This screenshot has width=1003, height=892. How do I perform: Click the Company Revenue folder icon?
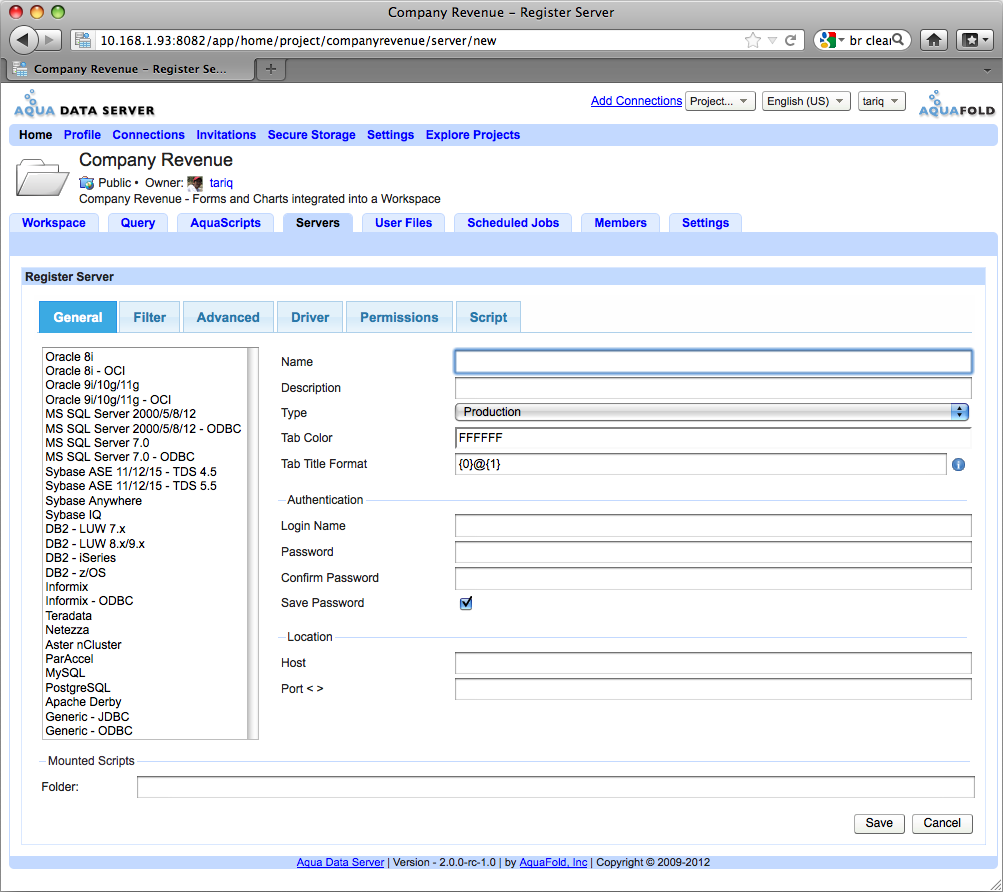point(42,177)
